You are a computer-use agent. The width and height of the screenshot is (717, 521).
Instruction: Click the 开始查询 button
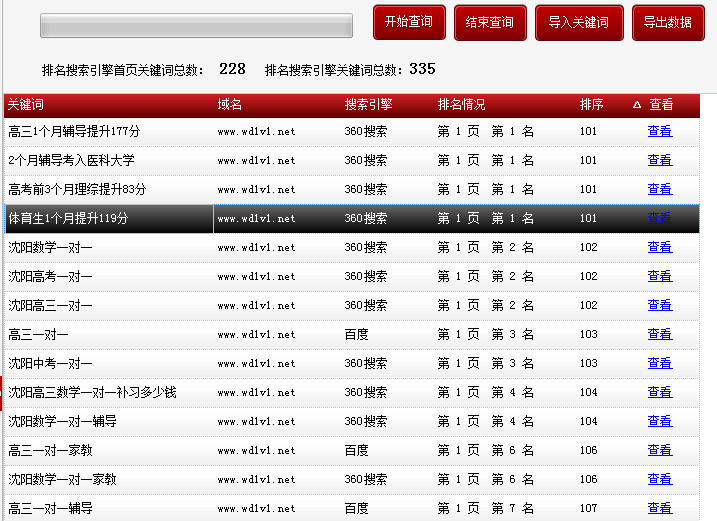tap(408, 23)
